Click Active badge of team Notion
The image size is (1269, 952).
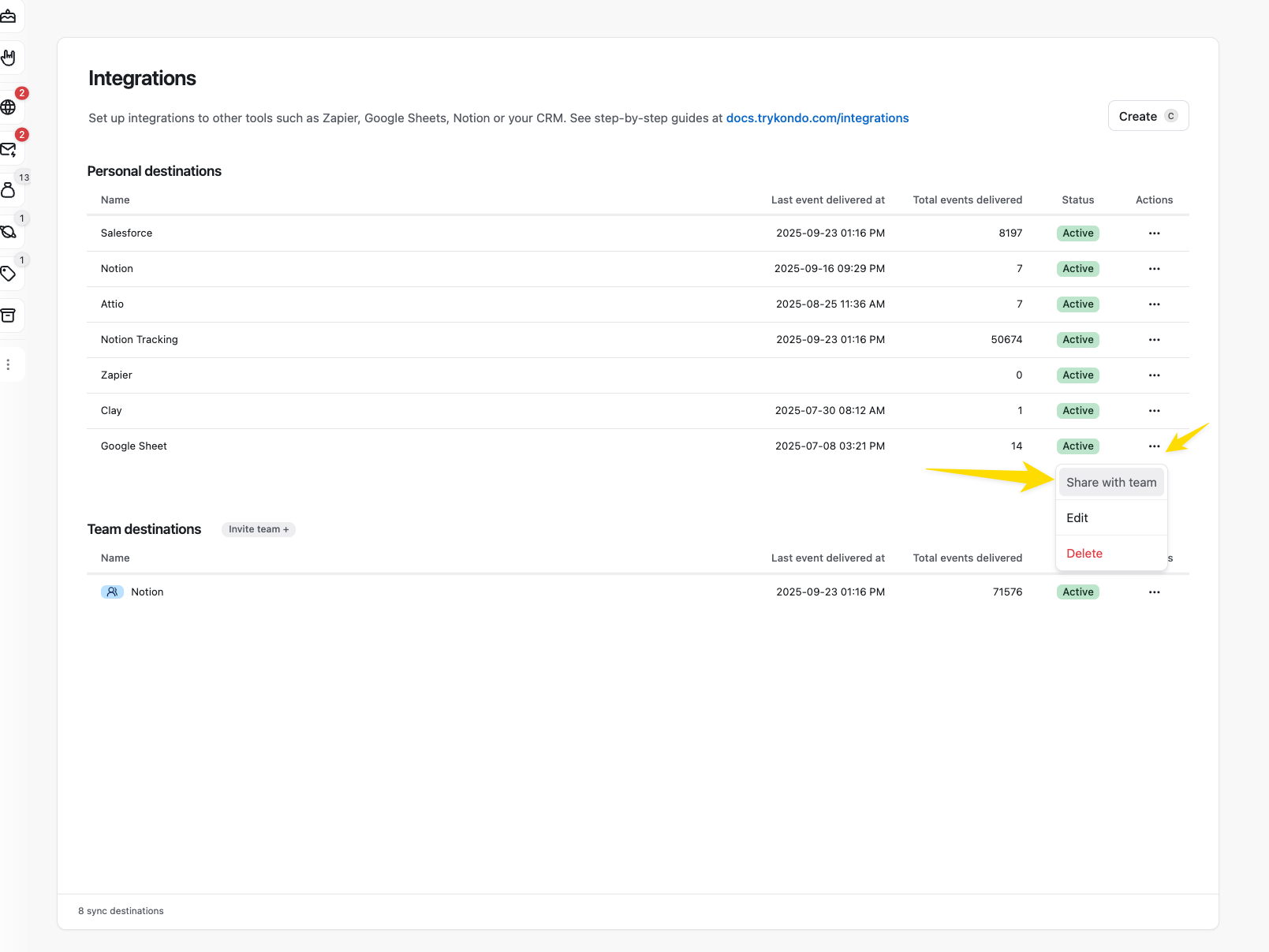[x=1077, y=592]
